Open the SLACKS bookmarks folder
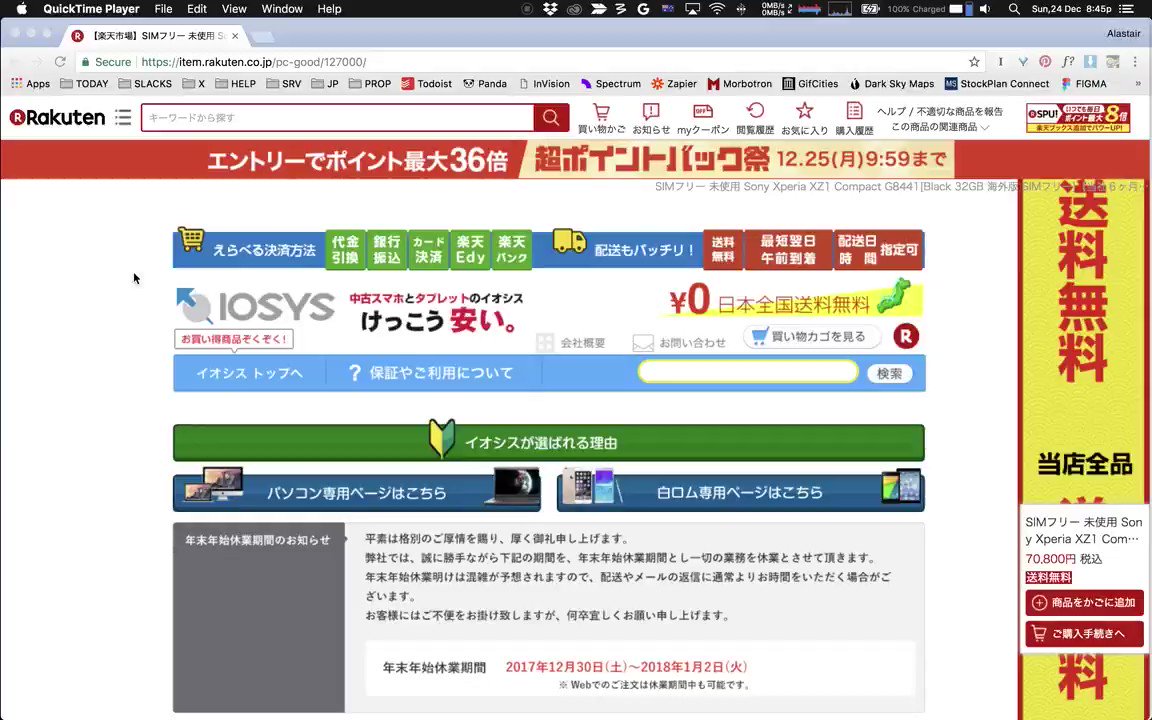 coord(145,84)
